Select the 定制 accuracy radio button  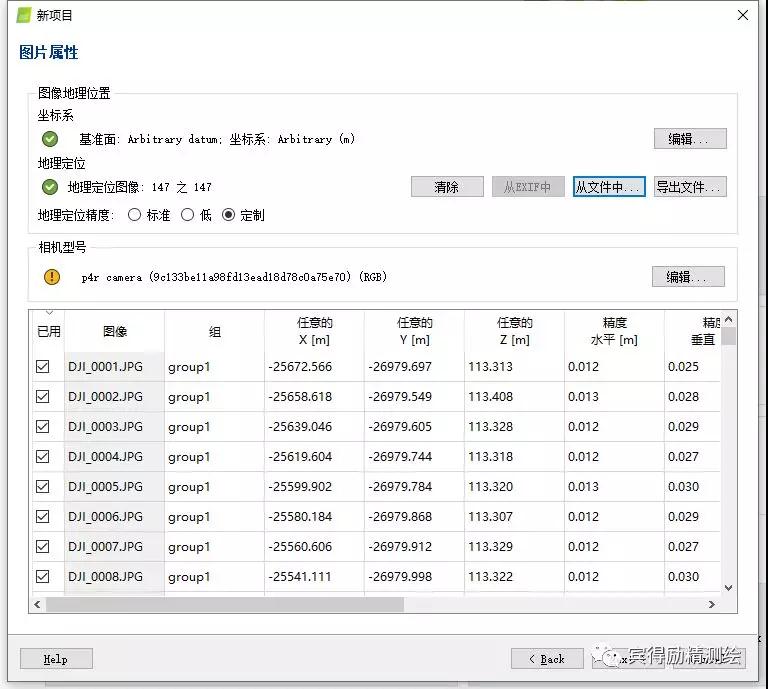(x=229, y=215)
